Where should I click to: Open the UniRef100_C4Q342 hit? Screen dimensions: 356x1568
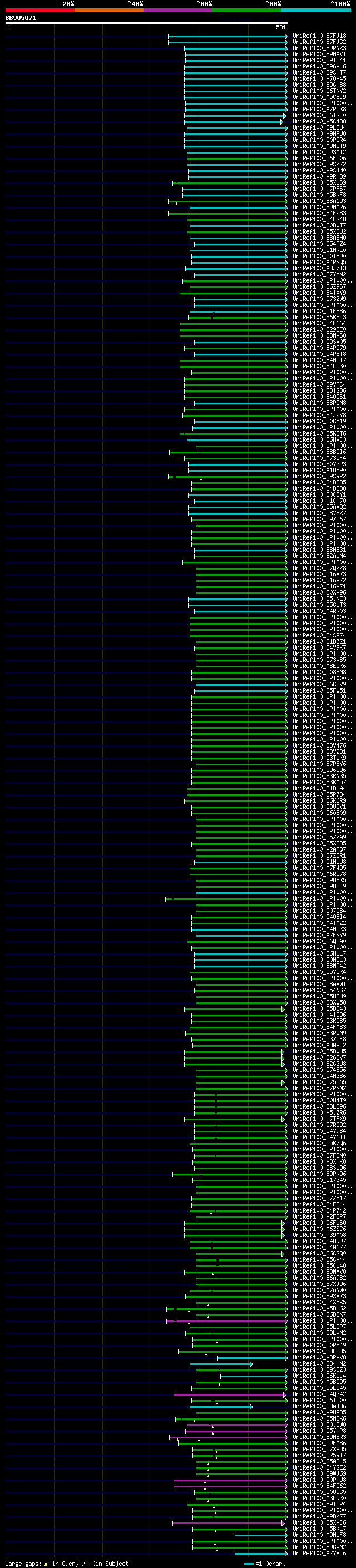coord(319,1394)
